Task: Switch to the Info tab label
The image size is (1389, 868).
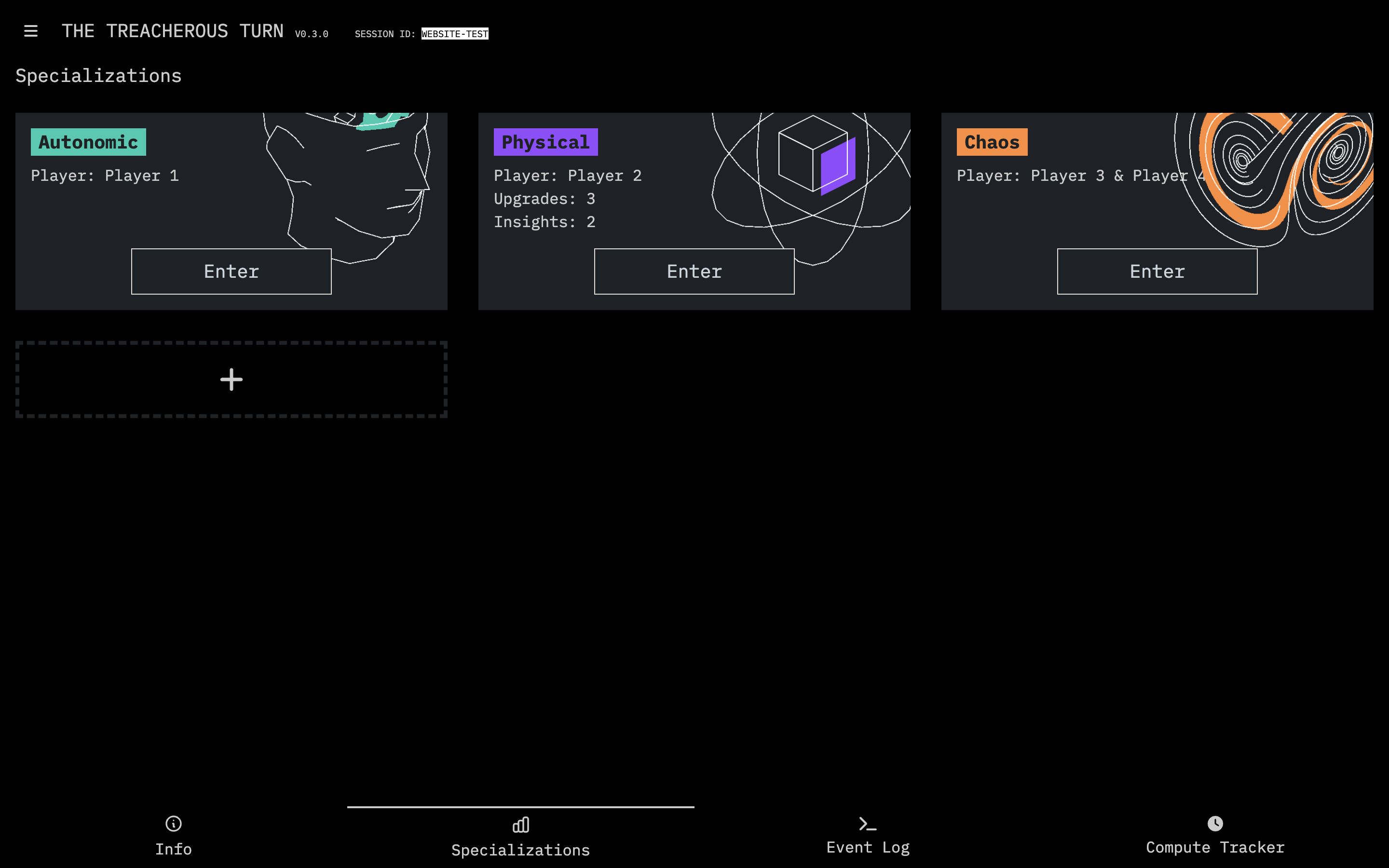Action: tap(173, 849)
